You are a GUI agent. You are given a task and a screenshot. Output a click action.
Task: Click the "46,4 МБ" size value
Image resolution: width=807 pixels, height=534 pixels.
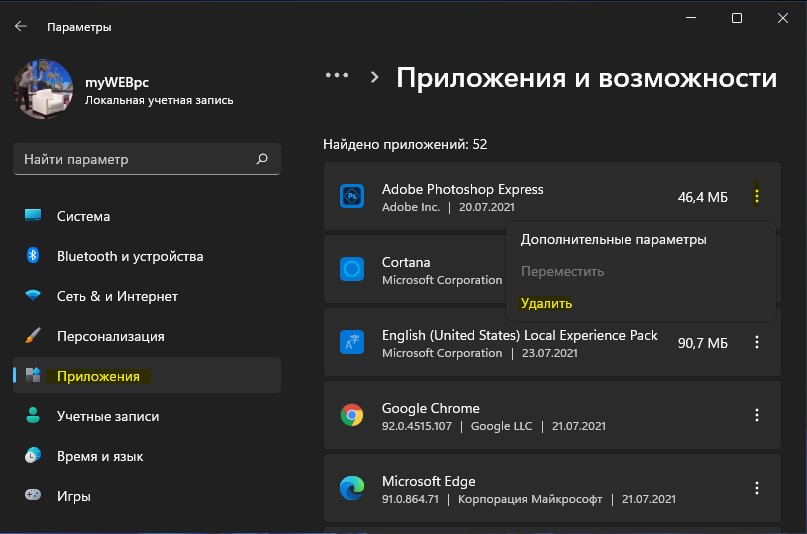tap(703, 197)
